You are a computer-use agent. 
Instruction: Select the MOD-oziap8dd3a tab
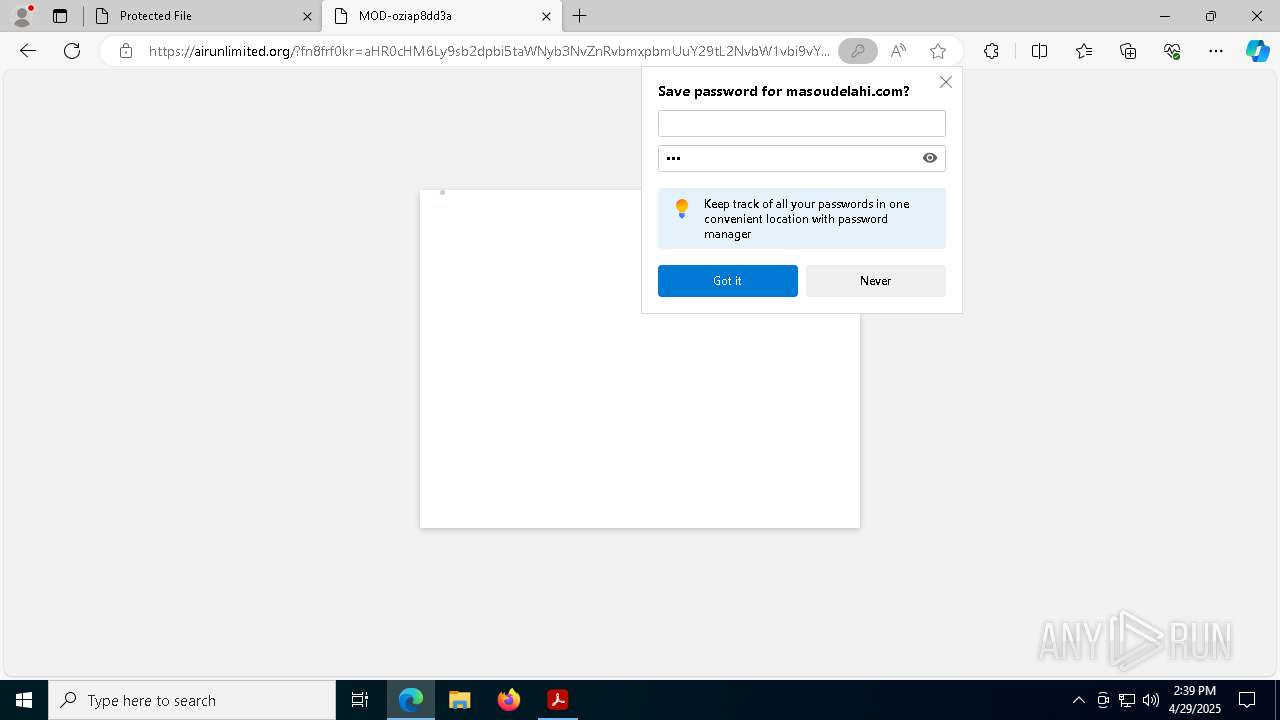[440, 16]
